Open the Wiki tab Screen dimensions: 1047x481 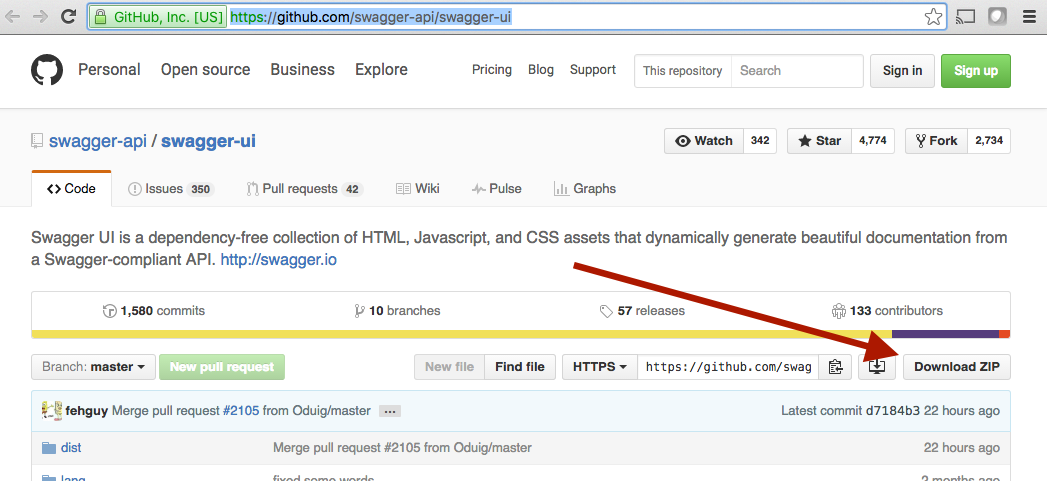[418, 188]
